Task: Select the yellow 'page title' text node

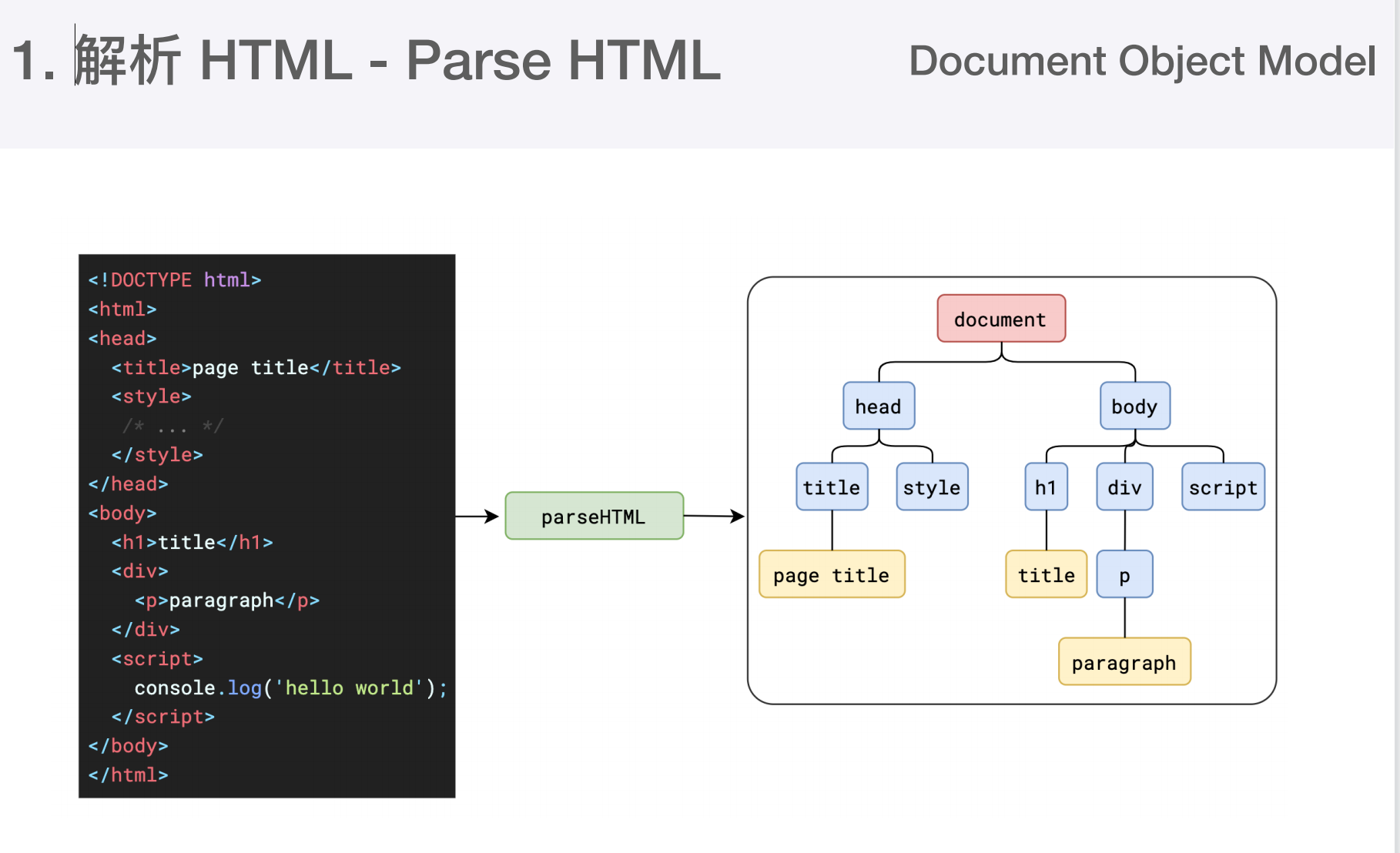Action: click(x=832, y=574)
